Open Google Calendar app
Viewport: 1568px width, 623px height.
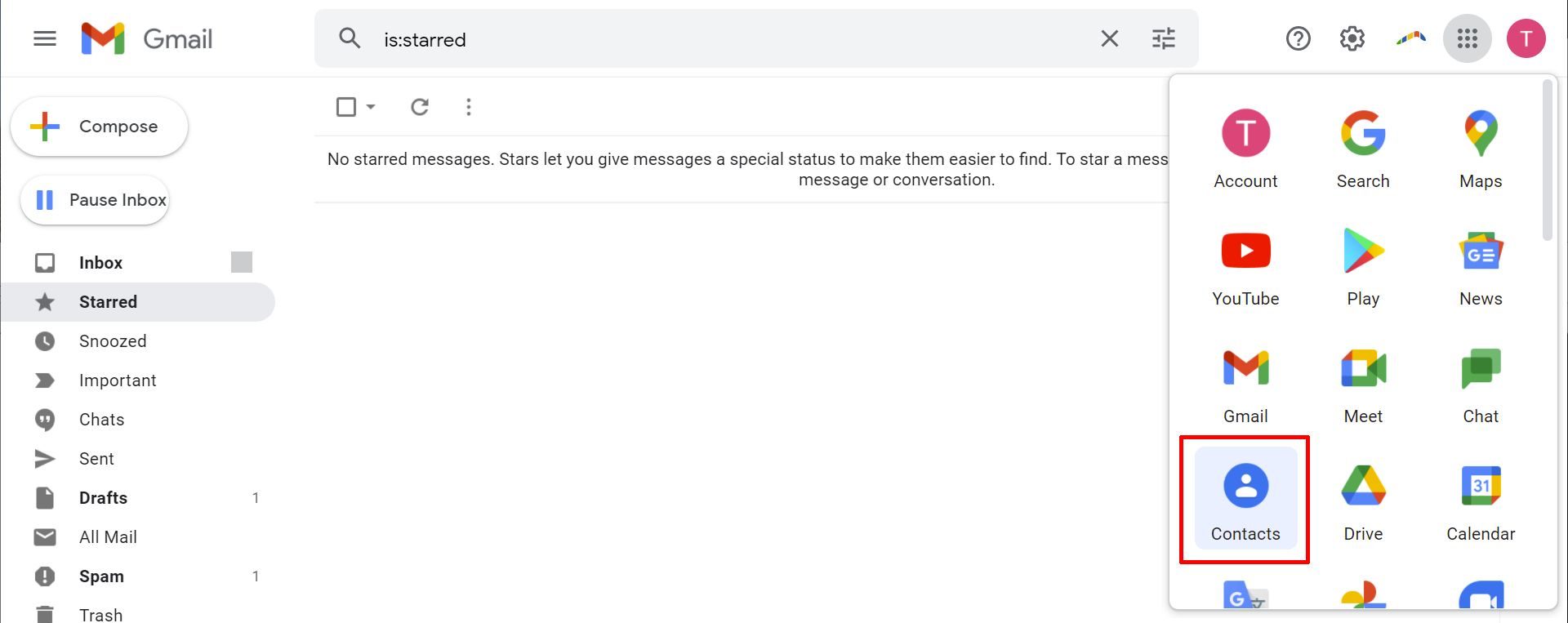(x=1481, y=502)
